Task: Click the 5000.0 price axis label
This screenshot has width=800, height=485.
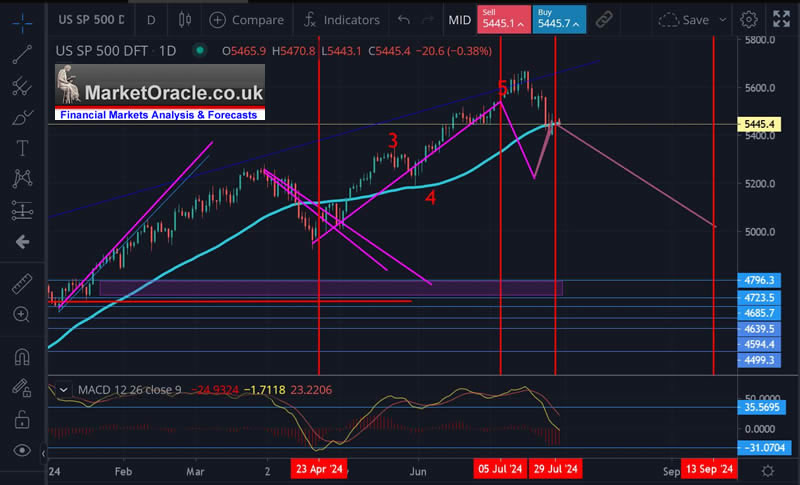Action: [x=760, y=232]
